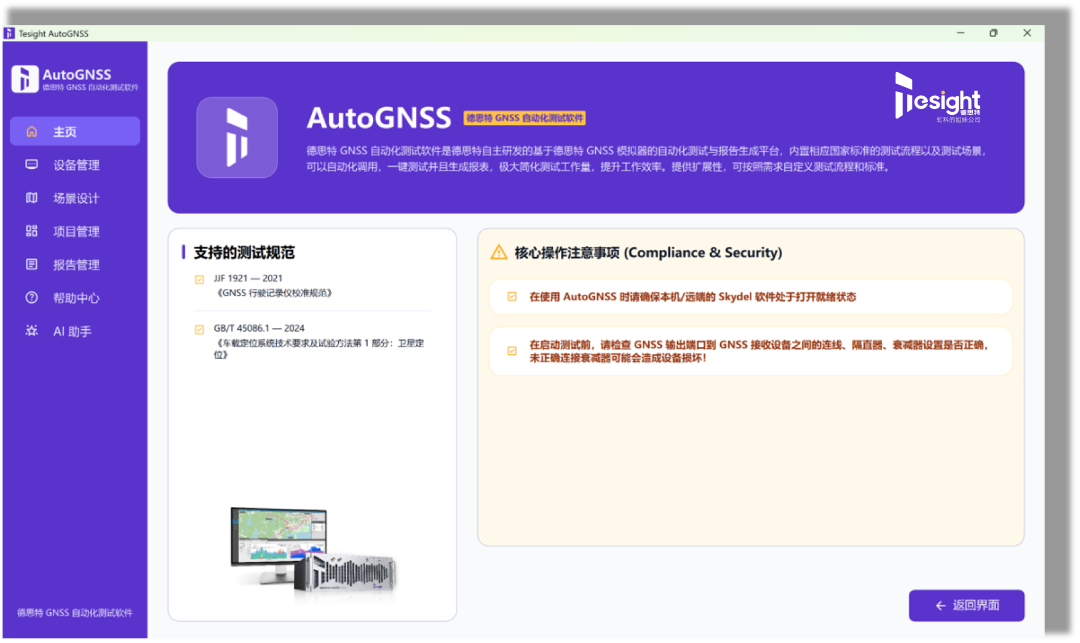Click the large AutoGNSS app icon in the banner
Screen dimensions: 1080x643
coord(237,137)
